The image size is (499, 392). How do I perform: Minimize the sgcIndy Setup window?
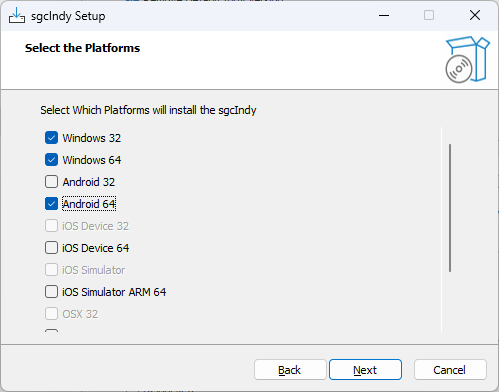click(x=384, y=15)
